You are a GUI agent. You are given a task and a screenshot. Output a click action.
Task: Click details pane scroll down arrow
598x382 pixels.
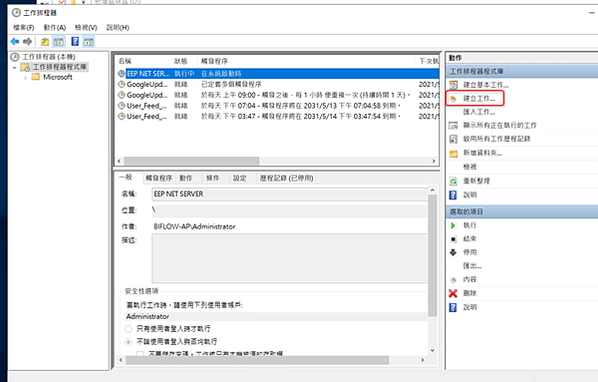[432, 350]
